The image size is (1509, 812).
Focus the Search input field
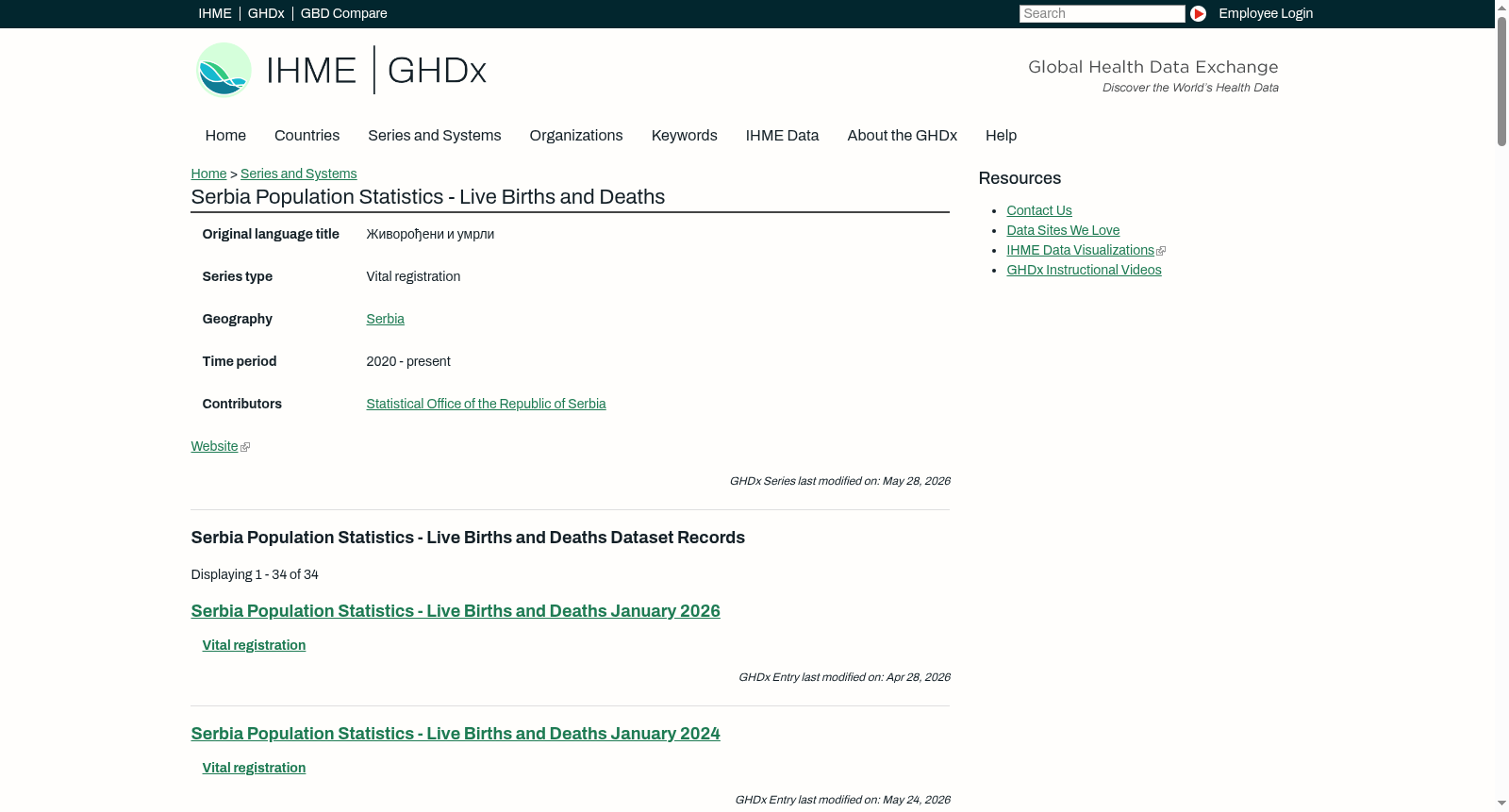1102,13
